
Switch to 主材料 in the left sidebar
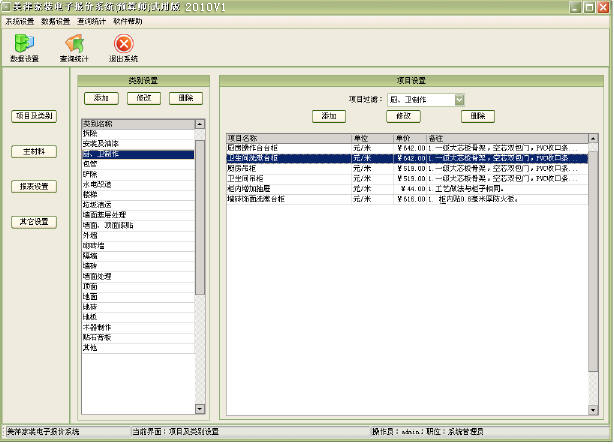click(x=33, y=151)
